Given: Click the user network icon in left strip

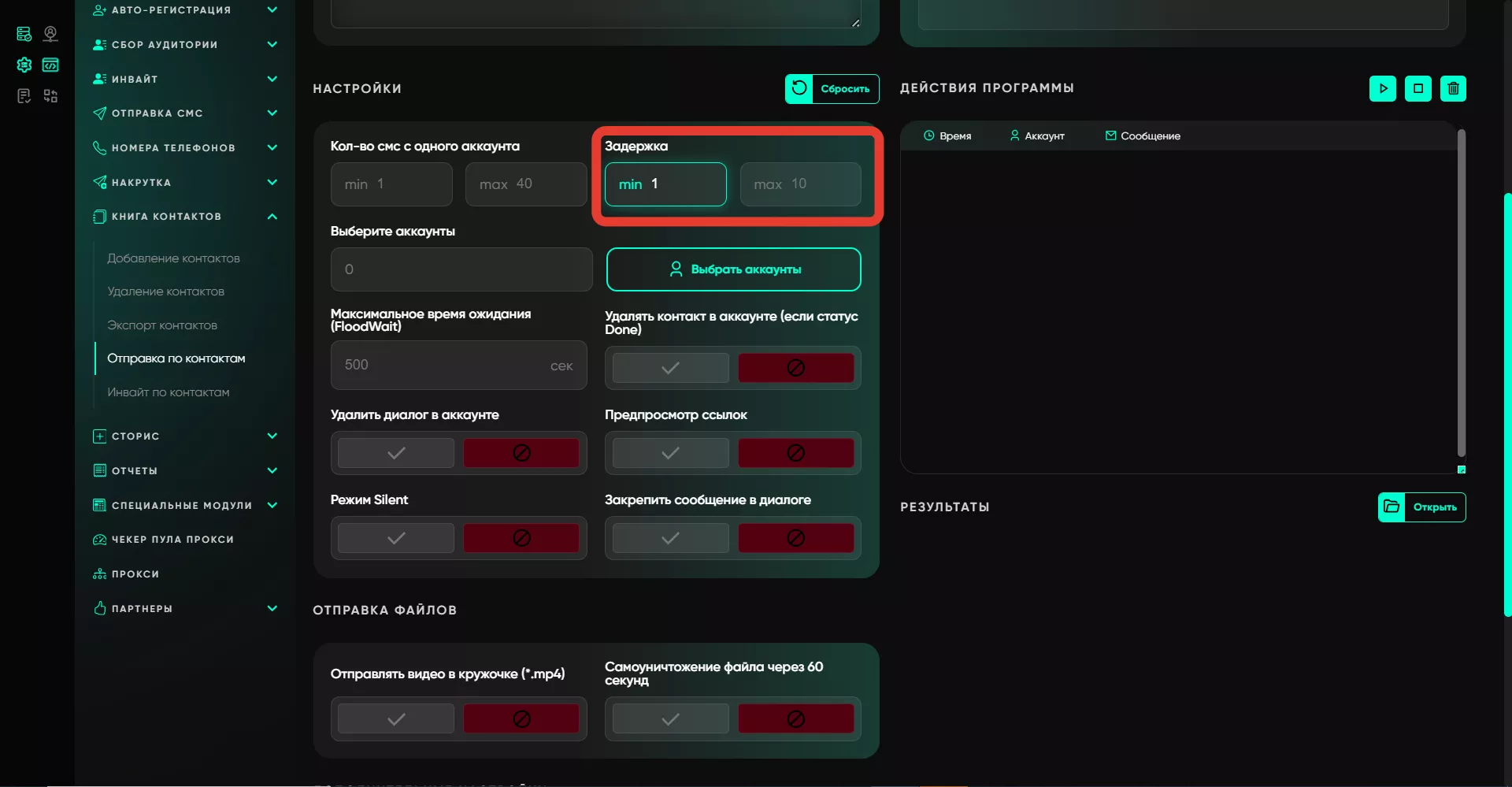Looking at the screenshot, I should click(50, 34).
